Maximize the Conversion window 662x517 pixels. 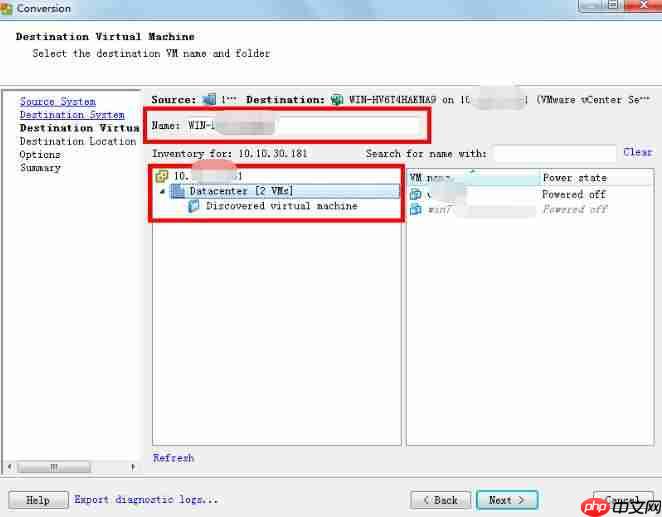point(613,5)
